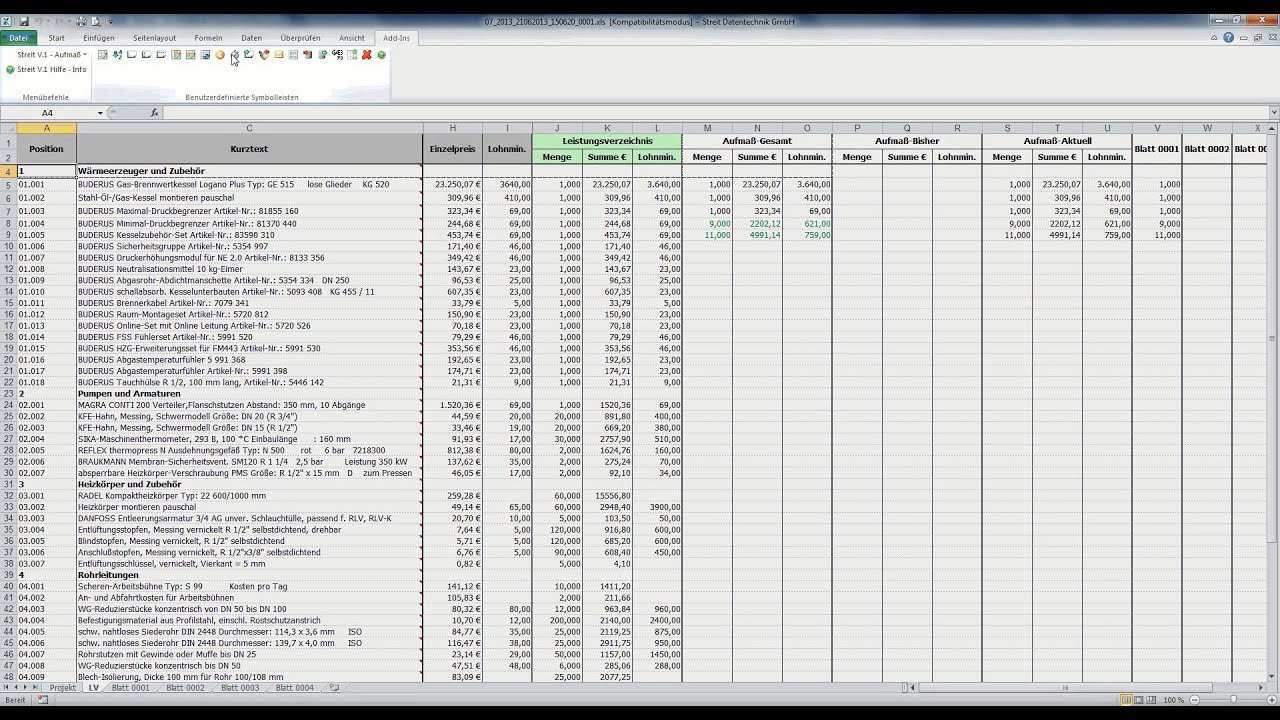Click the envelope icon in add-in toolbar
The width and height of the screenshot is (1280, 720).
[x=279, y=55]
